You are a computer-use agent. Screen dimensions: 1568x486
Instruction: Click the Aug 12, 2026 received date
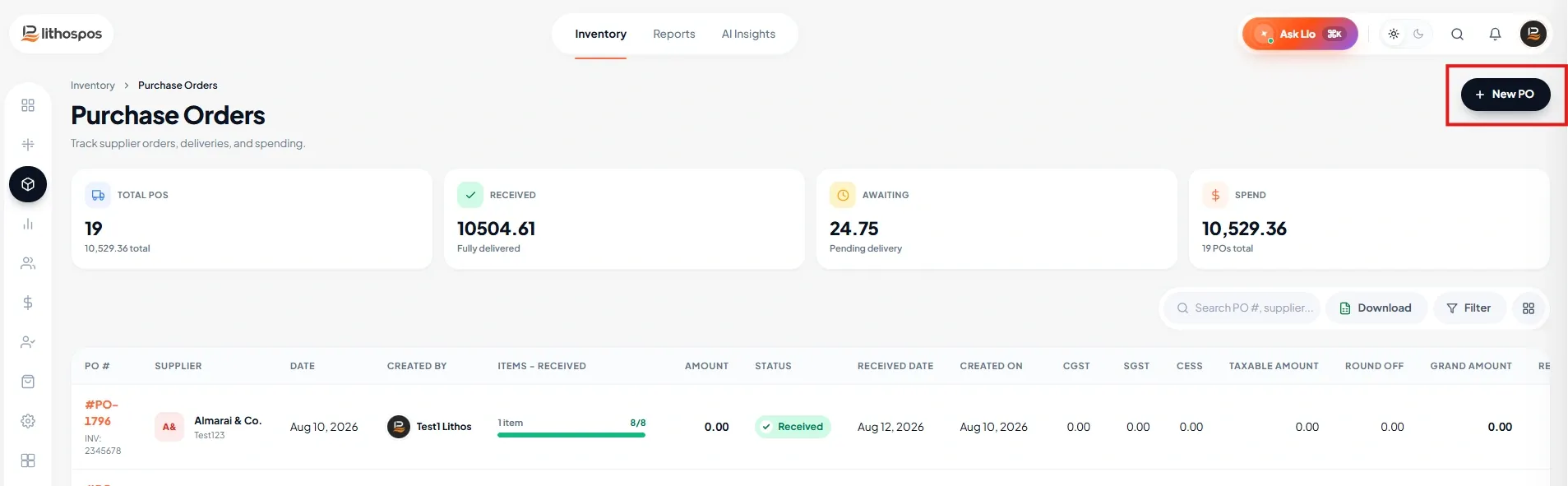click(890, 427)
